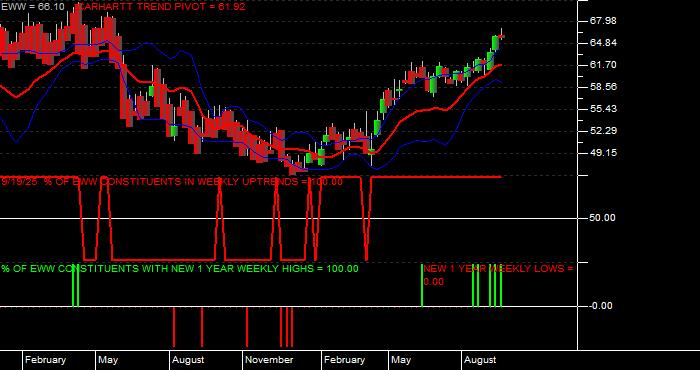Select the first February time axis label
700x370 pixels.
point(45,360)
